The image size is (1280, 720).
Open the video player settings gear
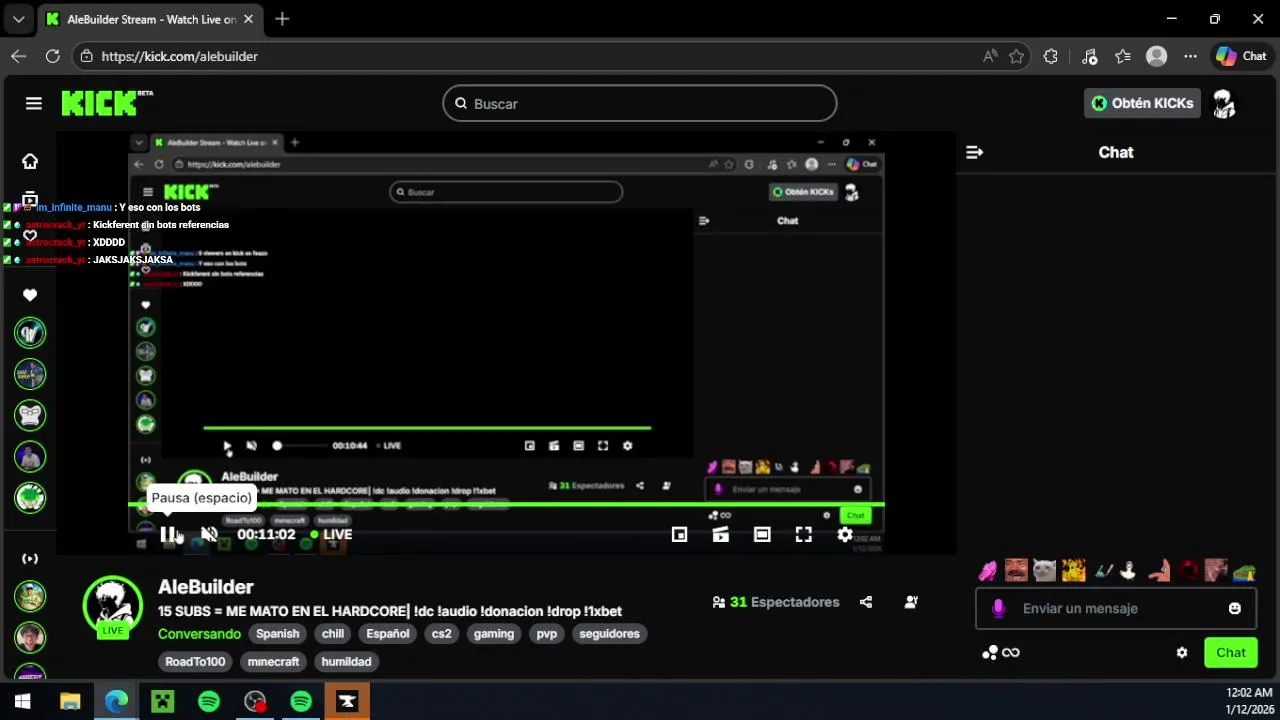tap(845, 534)
